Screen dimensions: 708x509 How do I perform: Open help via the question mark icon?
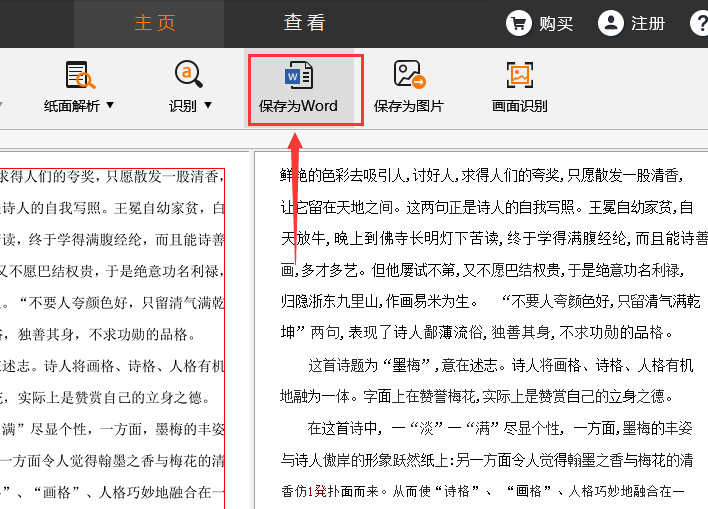pyautogui.click(x=699, y=23)
